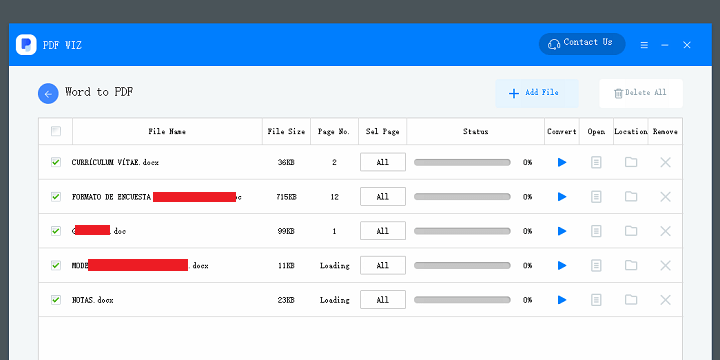The height and width of the screenshot is (360, 720).
Task: Set page selection for FORMATO DE ENCUESTA
Action: click(383, 197)
